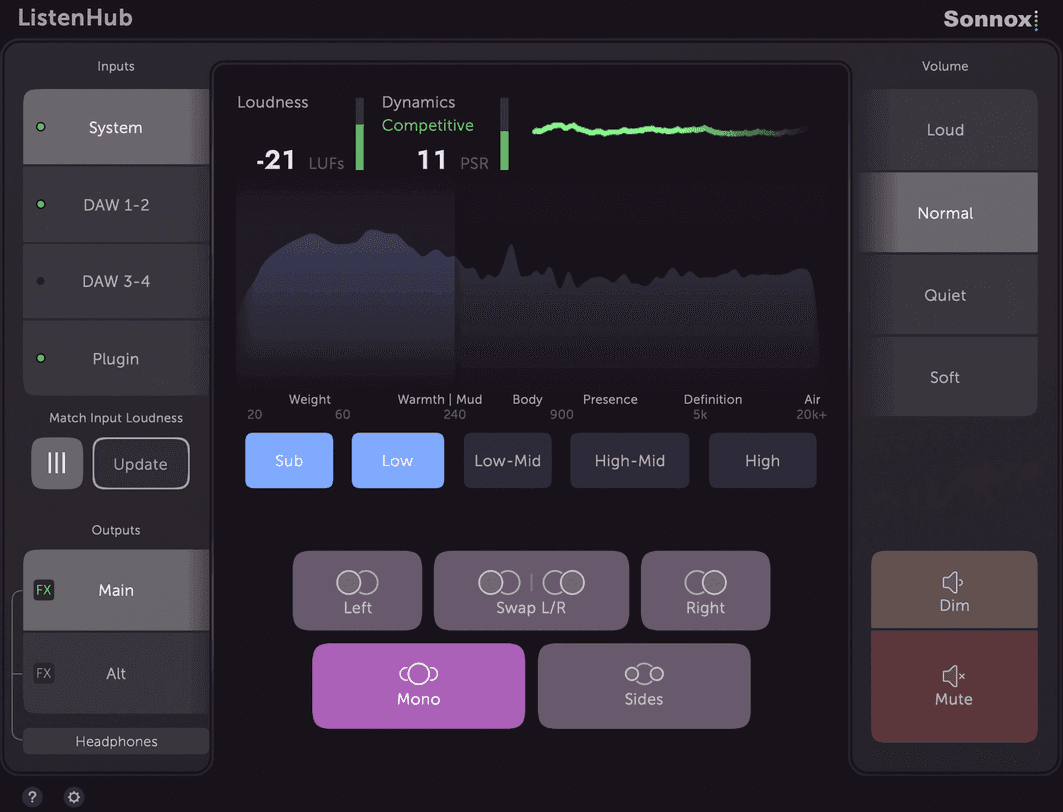Choose the Quiet volume preset

[x=945, y=296]
